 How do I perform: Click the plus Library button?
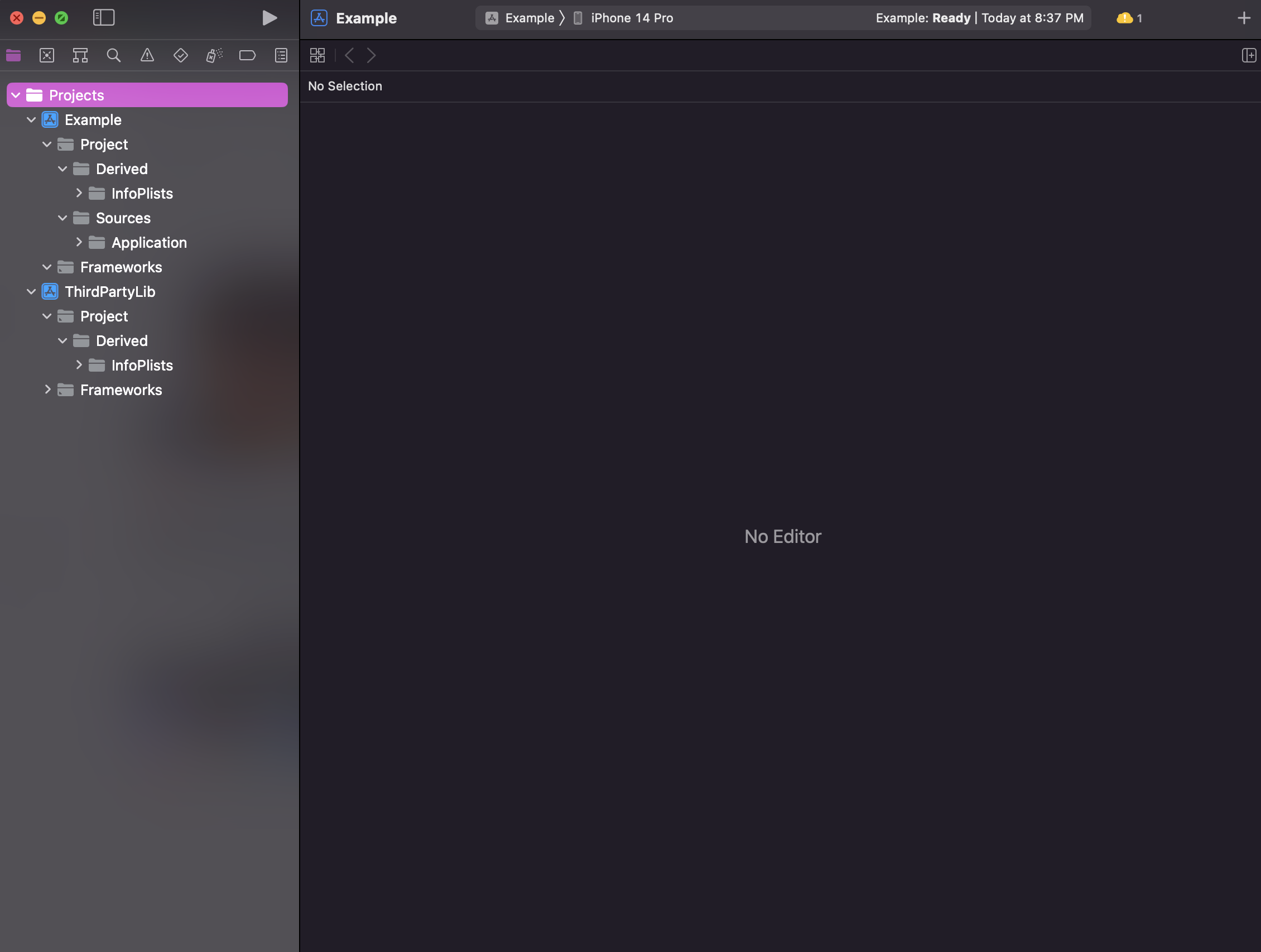[1244, 18]
